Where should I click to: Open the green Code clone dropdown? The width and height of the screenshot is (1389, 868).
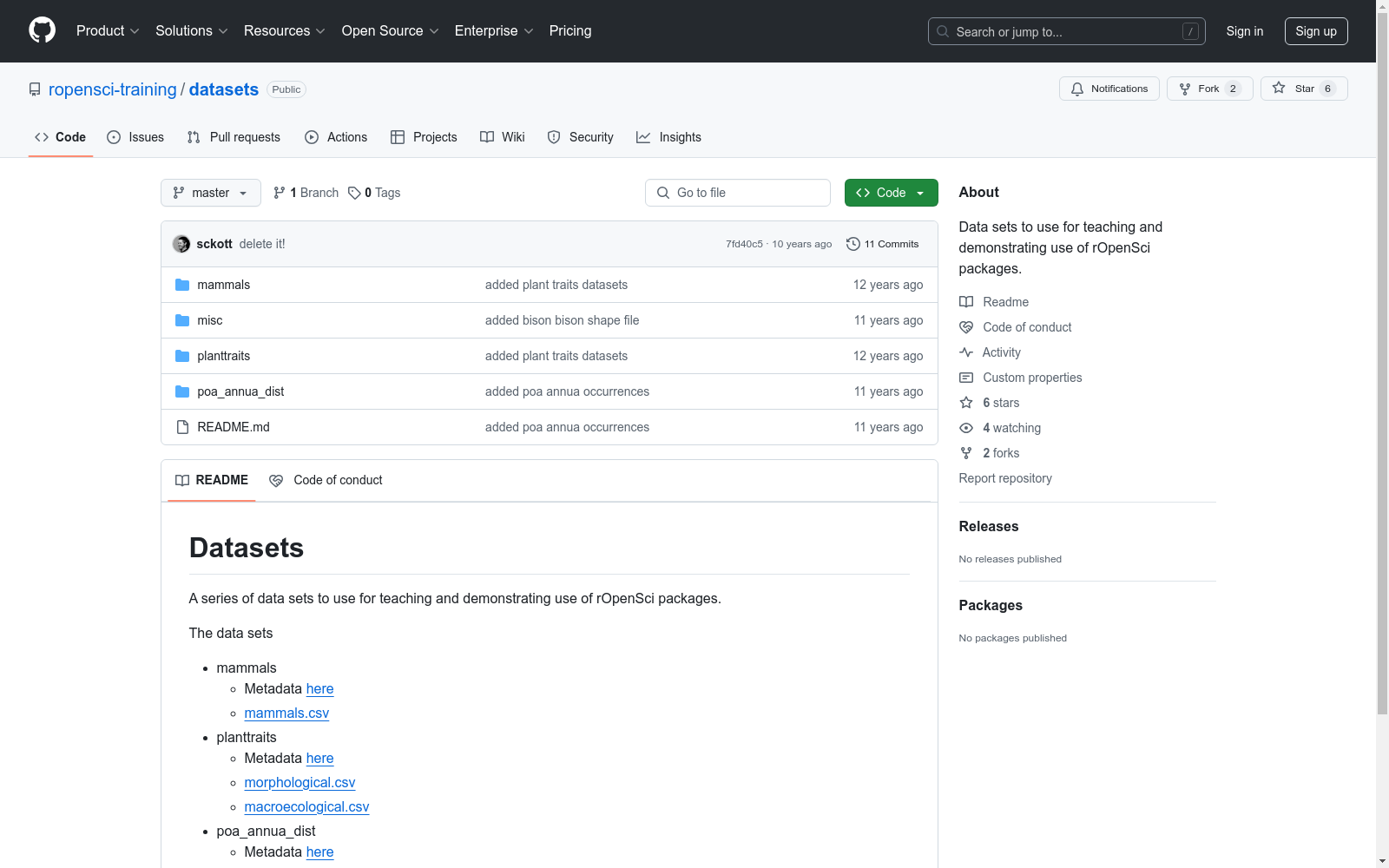tap(891, 193)
